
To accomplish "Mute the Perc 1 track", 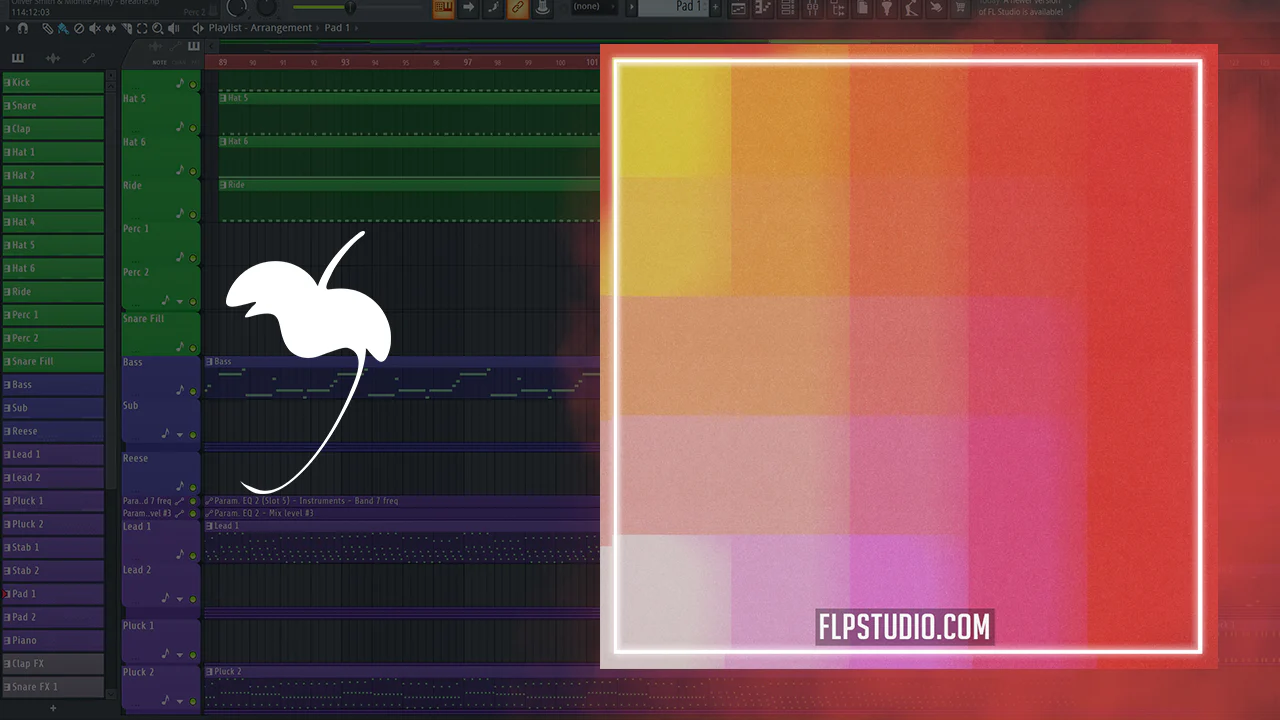I will tap(193, 258).
